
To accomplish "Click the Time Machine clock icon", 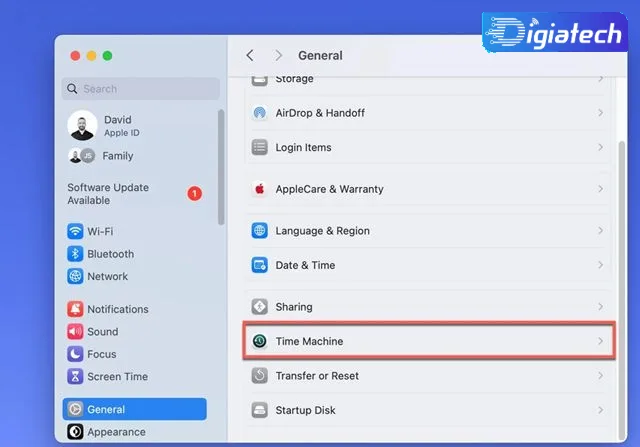I will click(260, 341).
